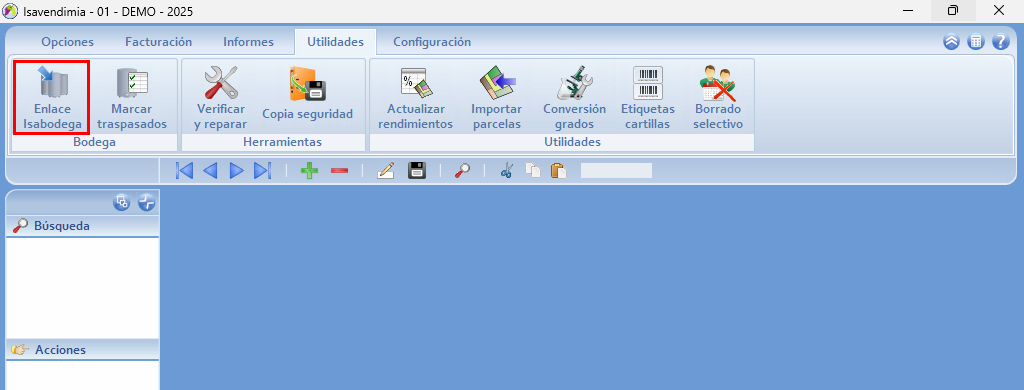Add new record with green plus
This screenshot has height=390, width=1024.
coord(309,171)
